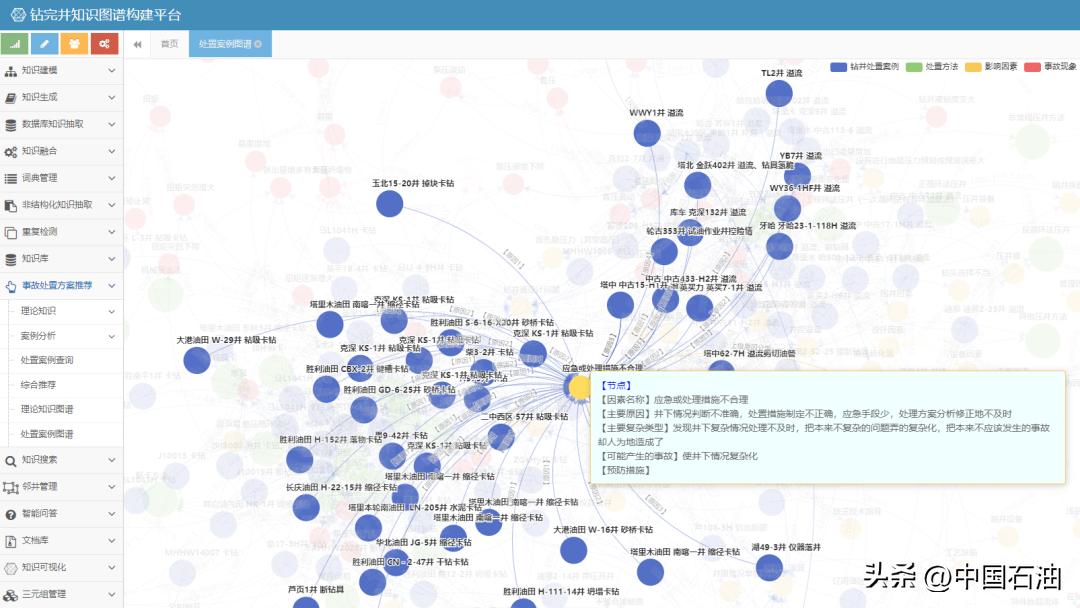Toggle the 处置方法 legend category
The image size is (1080, 608).
[932, 67]
